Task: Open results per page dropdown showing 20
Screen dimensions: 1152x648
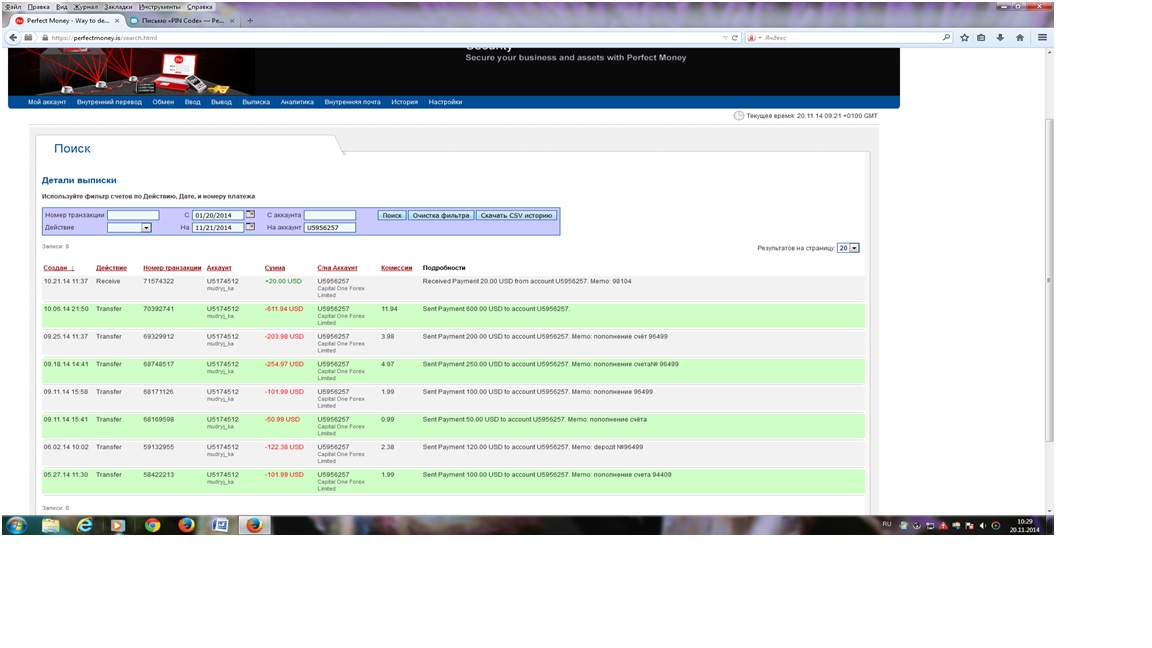Action: coord(848,248)
